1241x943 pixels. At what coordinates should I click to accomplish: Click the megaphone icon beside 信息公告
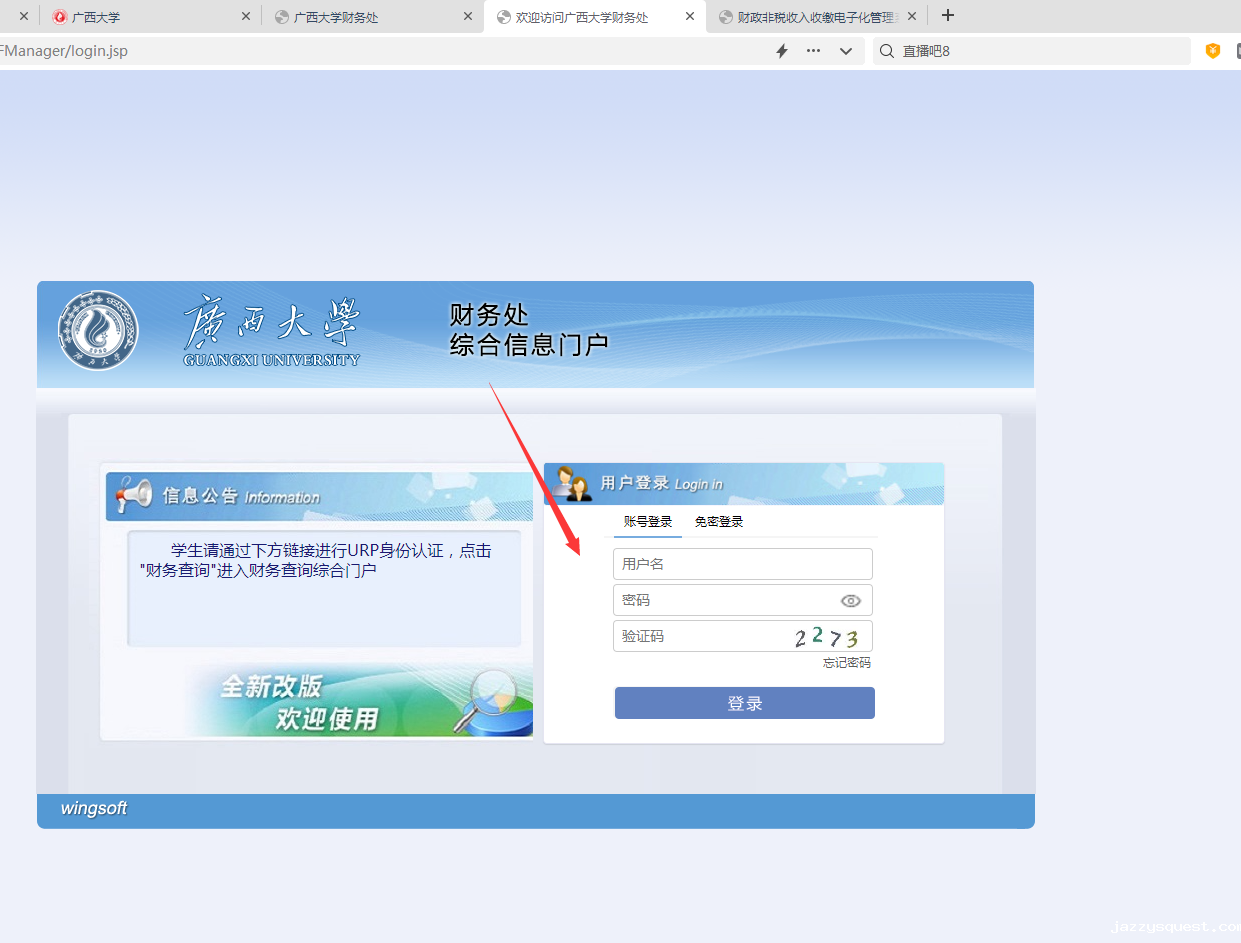tap(133, 494)
